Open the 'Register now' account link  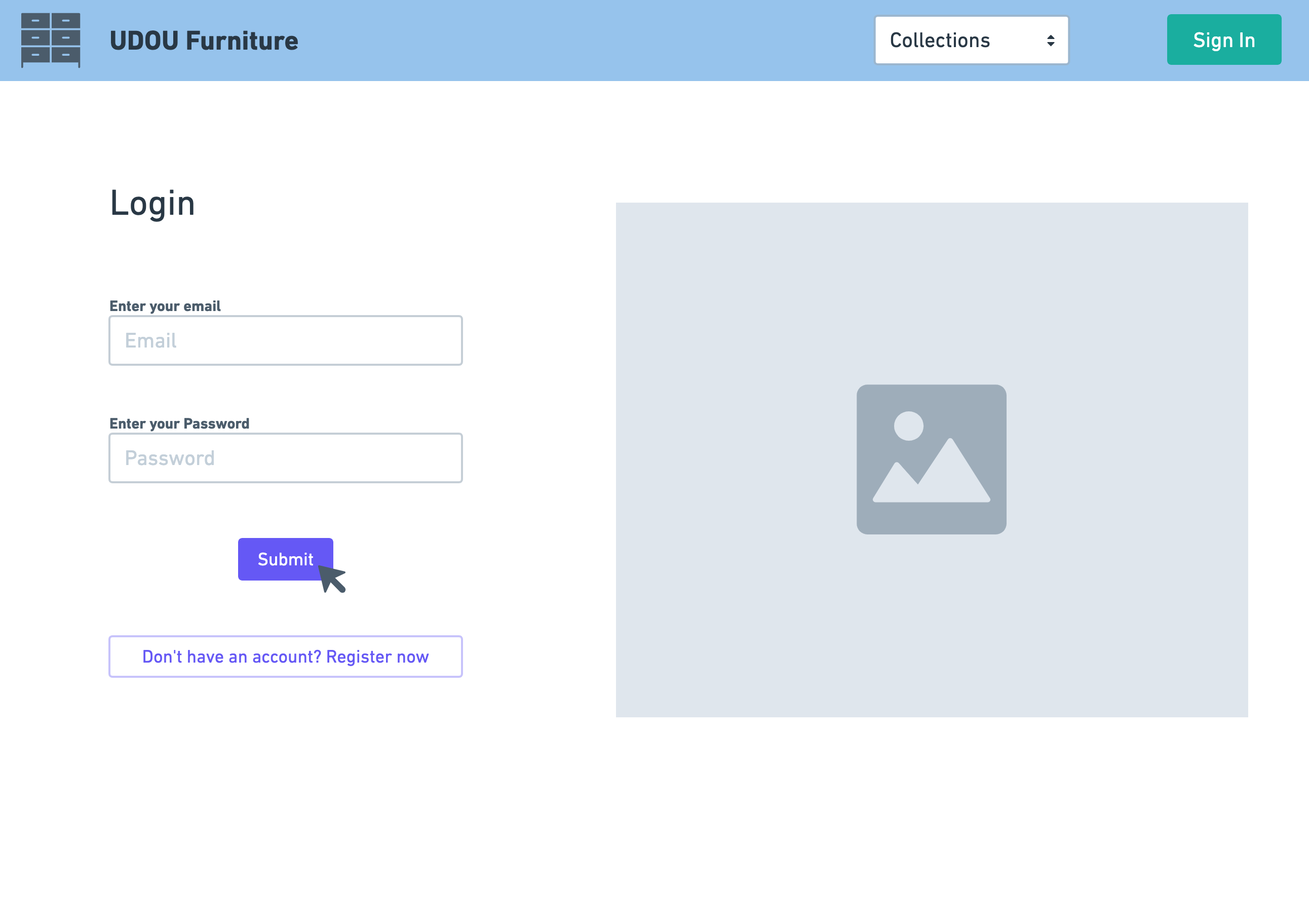(x=285, y=656)
